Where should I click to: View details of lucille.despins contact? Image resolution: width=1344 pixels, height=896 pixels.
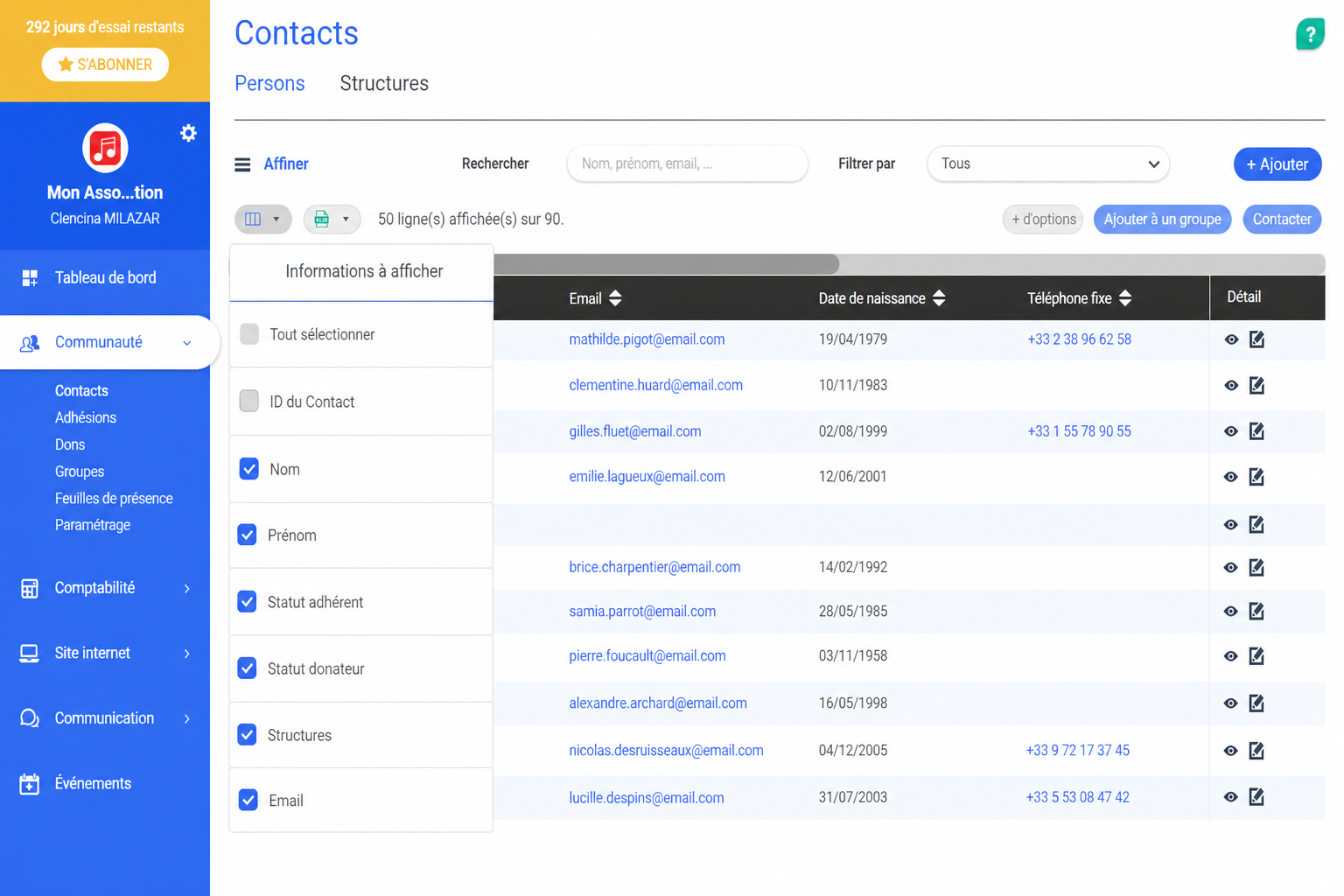coord(1231,797)
